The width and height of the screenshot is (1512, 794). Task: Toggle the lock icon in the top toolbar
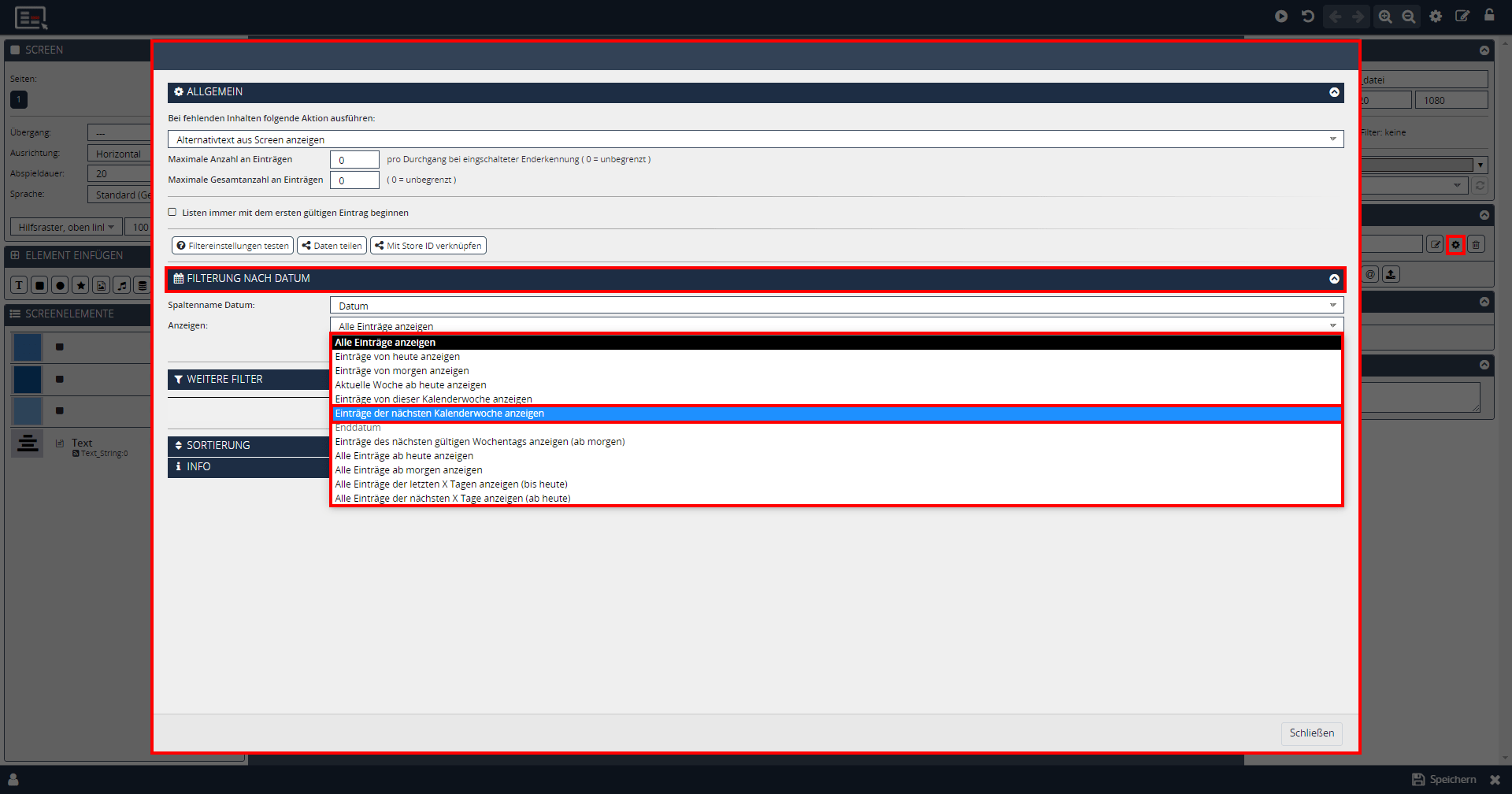coord(1490,16)
